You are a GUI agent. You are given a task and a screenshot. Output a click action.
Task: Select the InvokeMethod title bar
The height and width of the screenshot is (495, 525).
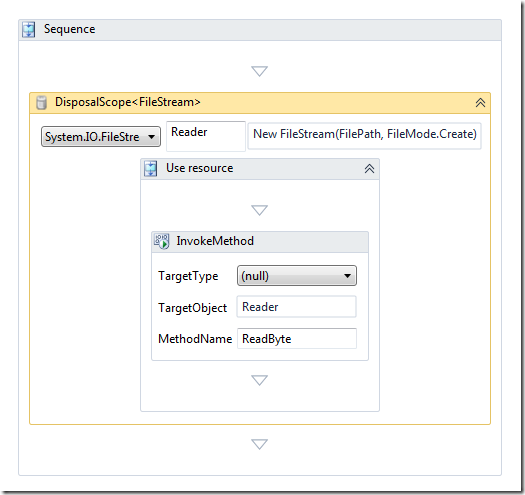[x=260, y=241]
